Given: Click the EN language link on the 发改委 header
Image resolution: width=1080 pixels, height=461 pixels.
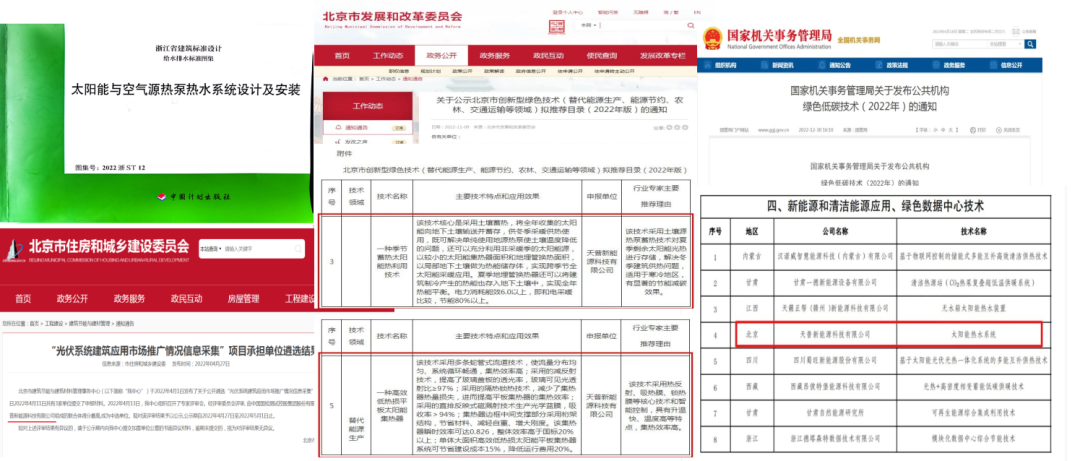Looking at the screenshot, I should (697, 12).
